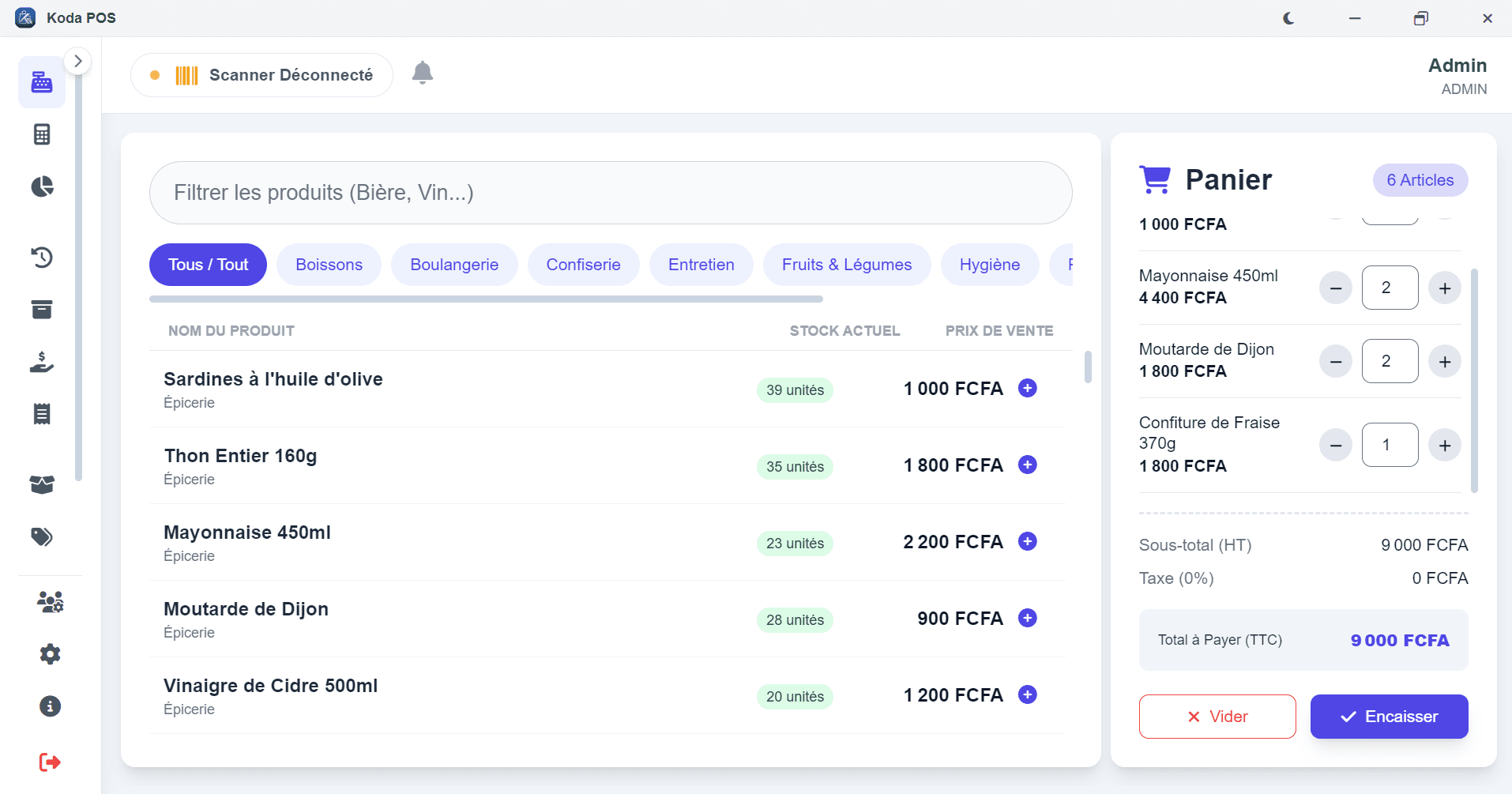
Task: Click the 39 unités stock badge
Action: 795,390
